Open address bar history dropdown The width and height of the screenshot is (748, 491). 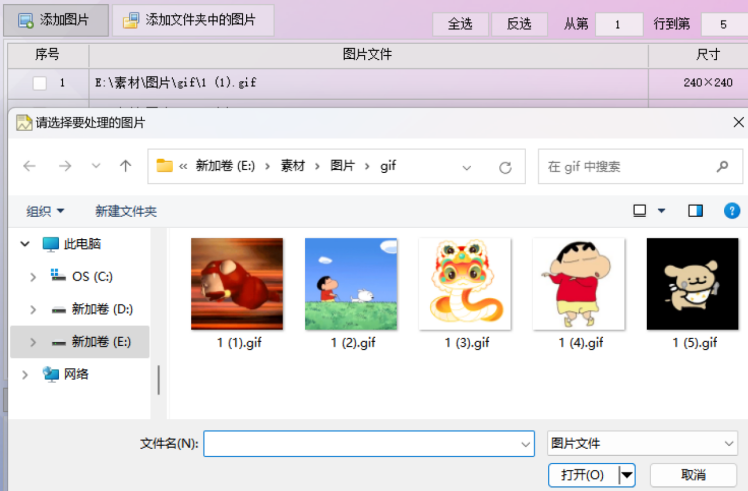click(x=467, y=167)
